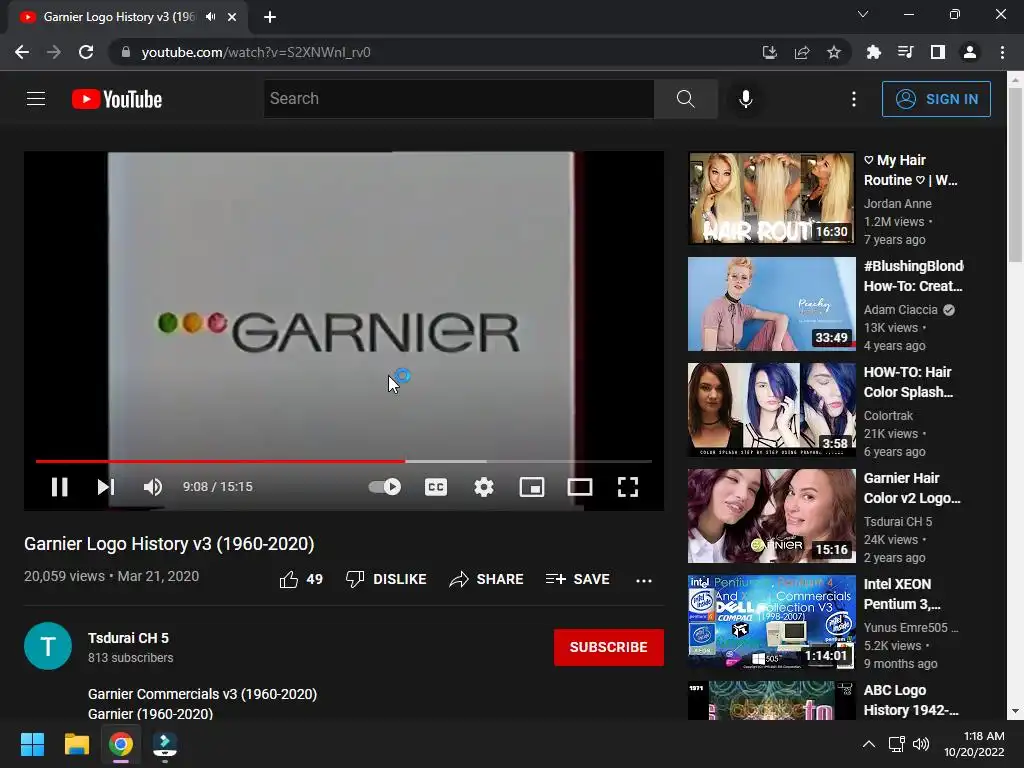Install or download page icon in address bar
The width and height of the screenshot is (1024, 768).
(x=770, y=52)
